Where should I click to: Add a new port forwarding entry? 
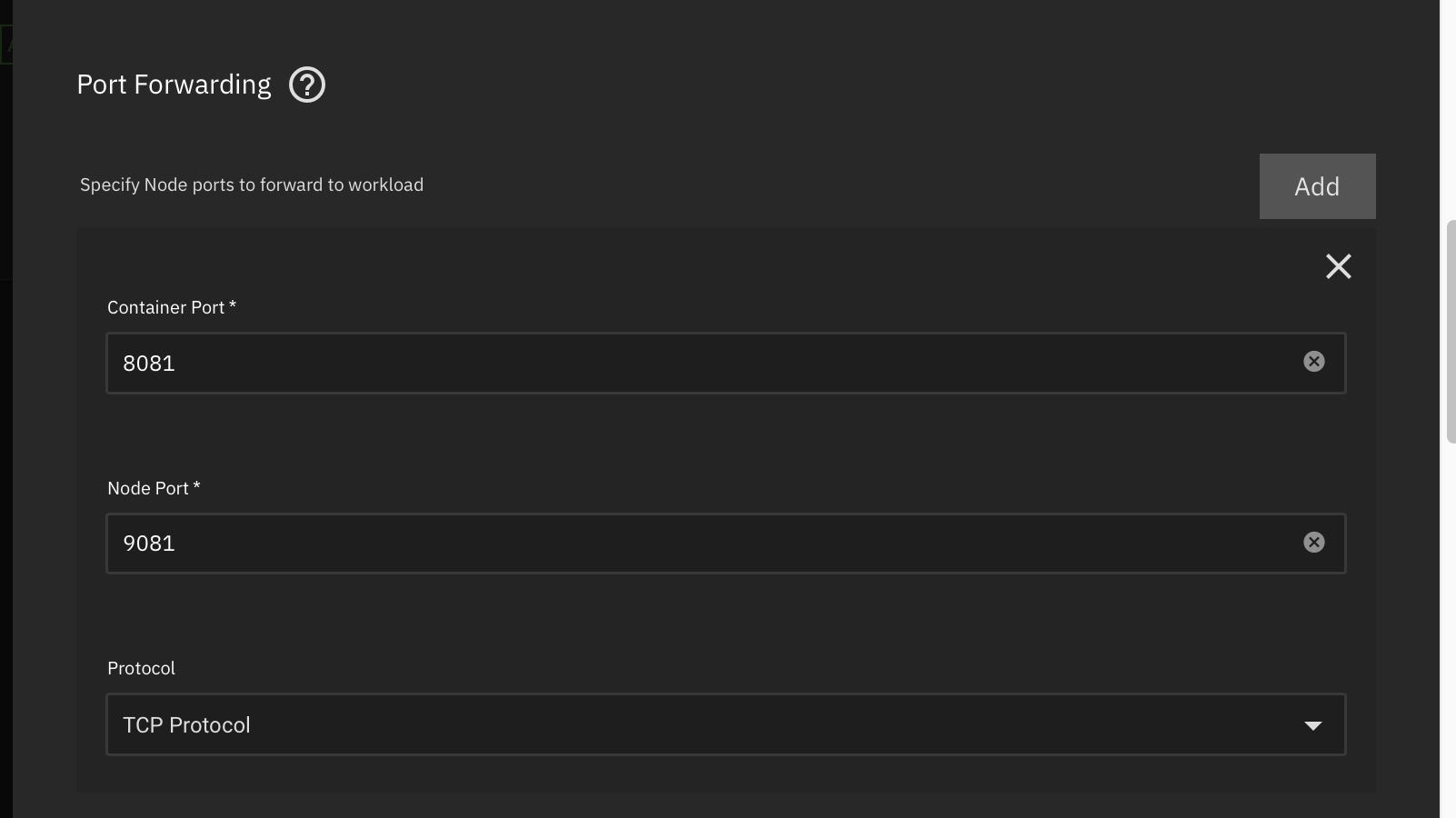click(x=1317, y=186)
